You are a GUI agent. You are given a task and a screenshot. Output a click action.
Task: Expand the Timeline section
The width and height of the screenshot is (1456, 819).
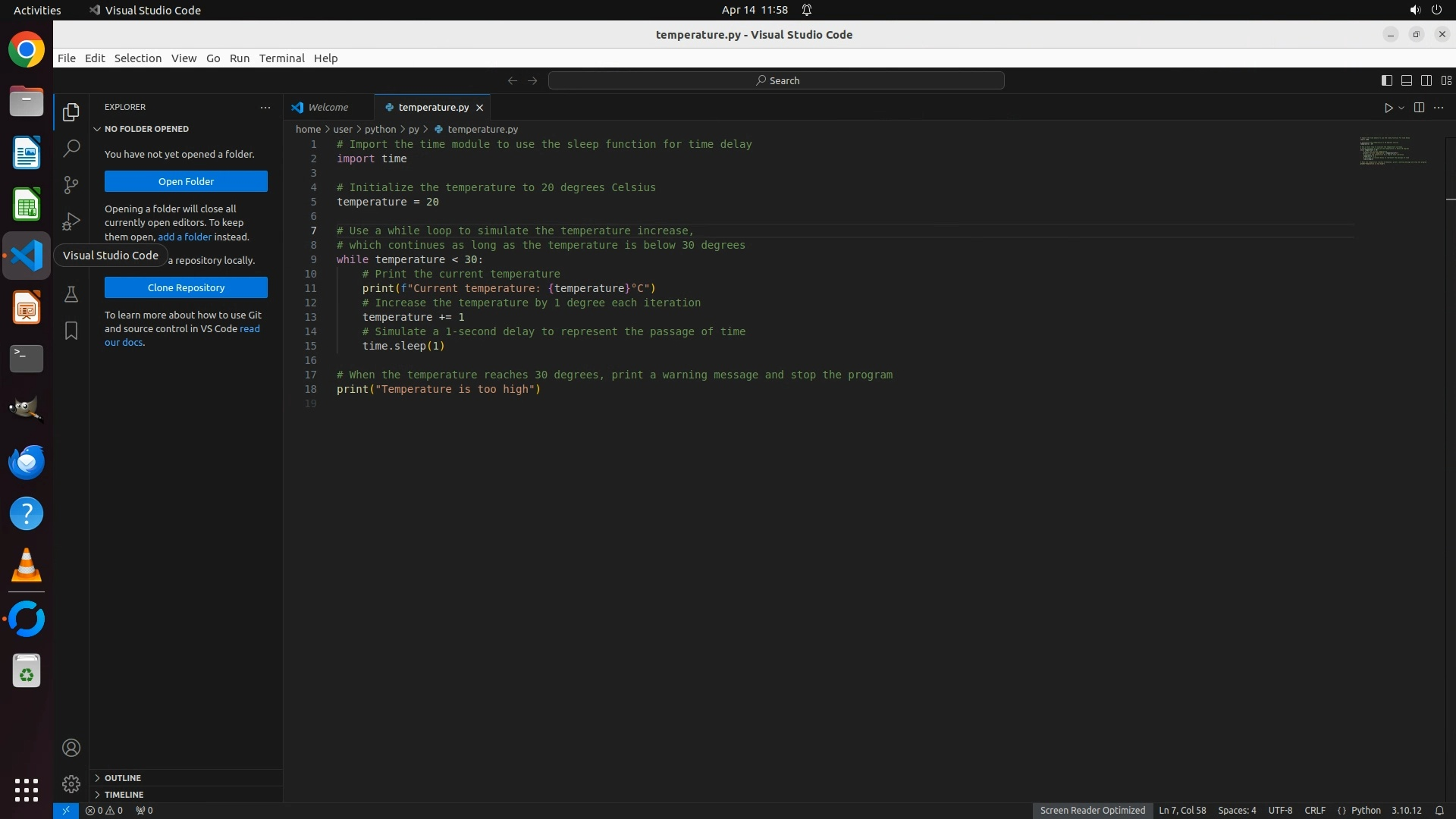[124, 795]
